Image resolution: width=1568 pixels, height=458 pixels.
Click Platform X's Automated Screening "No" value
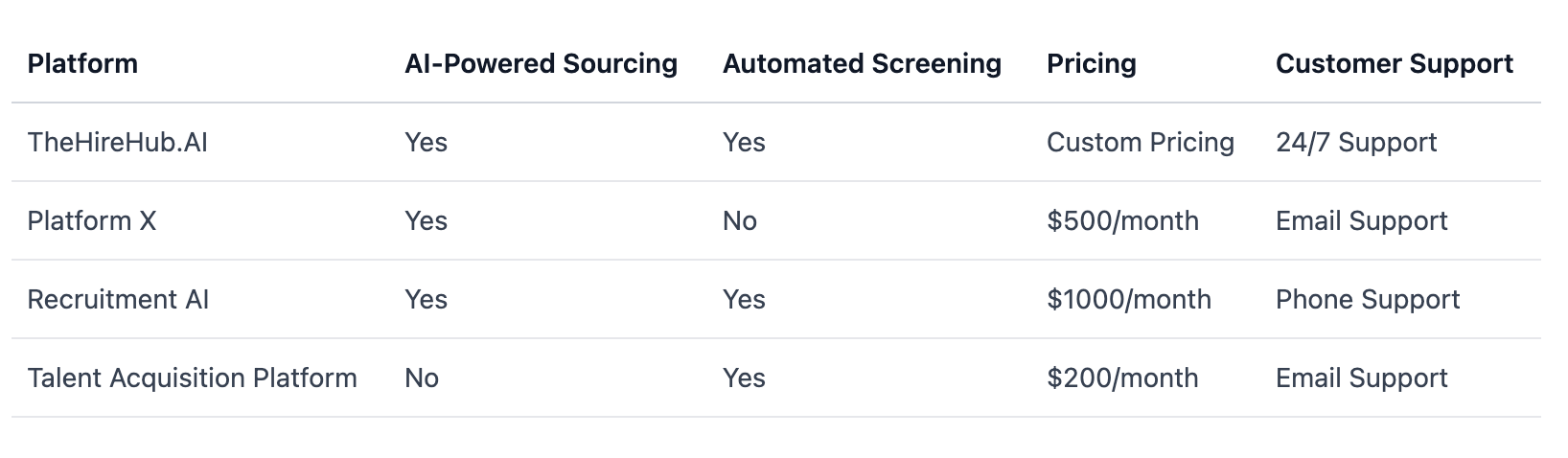pos(739,220)
